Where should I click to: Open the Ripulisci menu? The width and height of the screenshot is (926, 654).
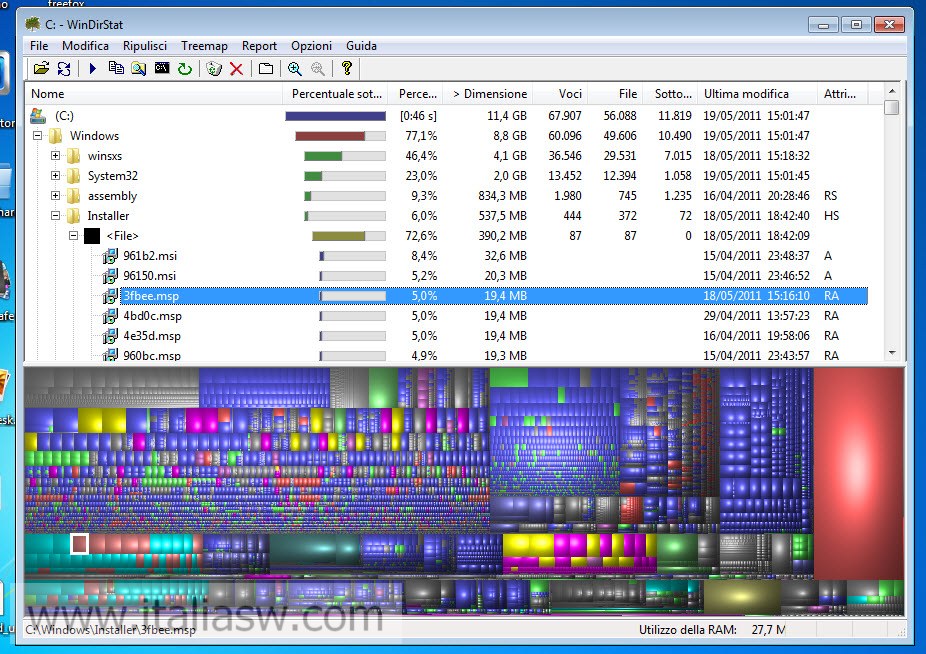point(145,45)
